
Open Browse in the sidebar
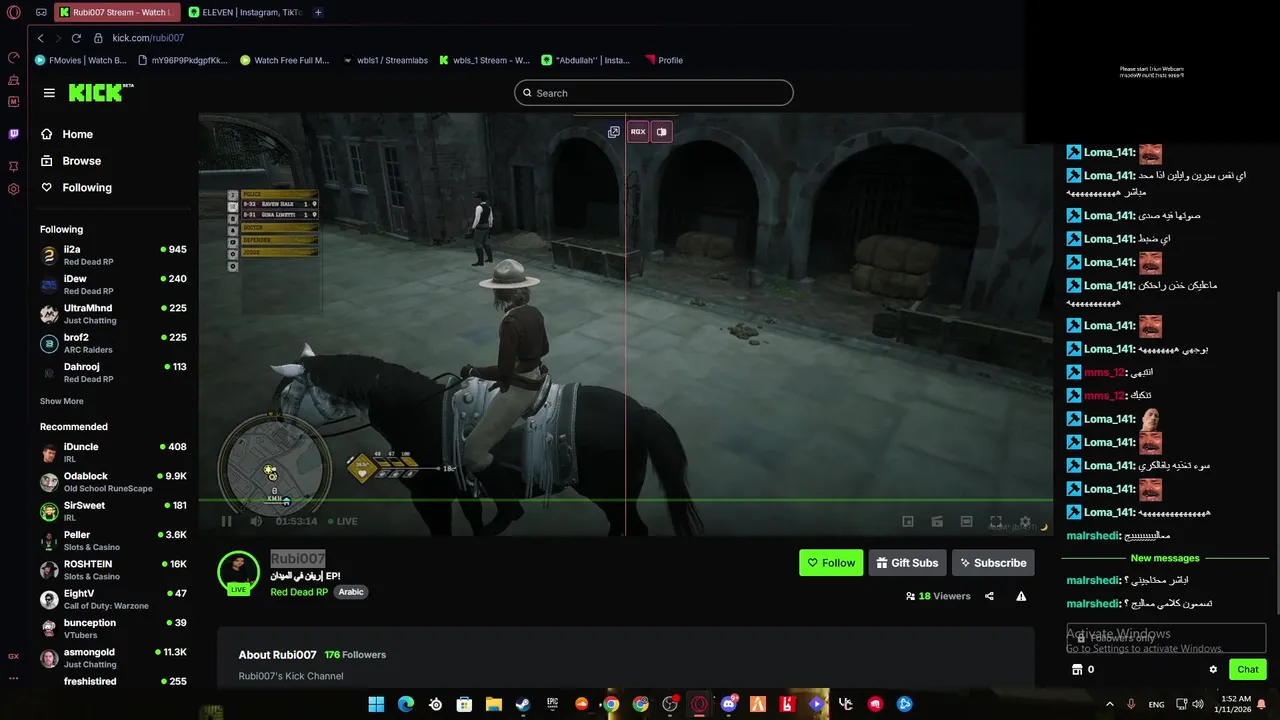click(71, 161)
